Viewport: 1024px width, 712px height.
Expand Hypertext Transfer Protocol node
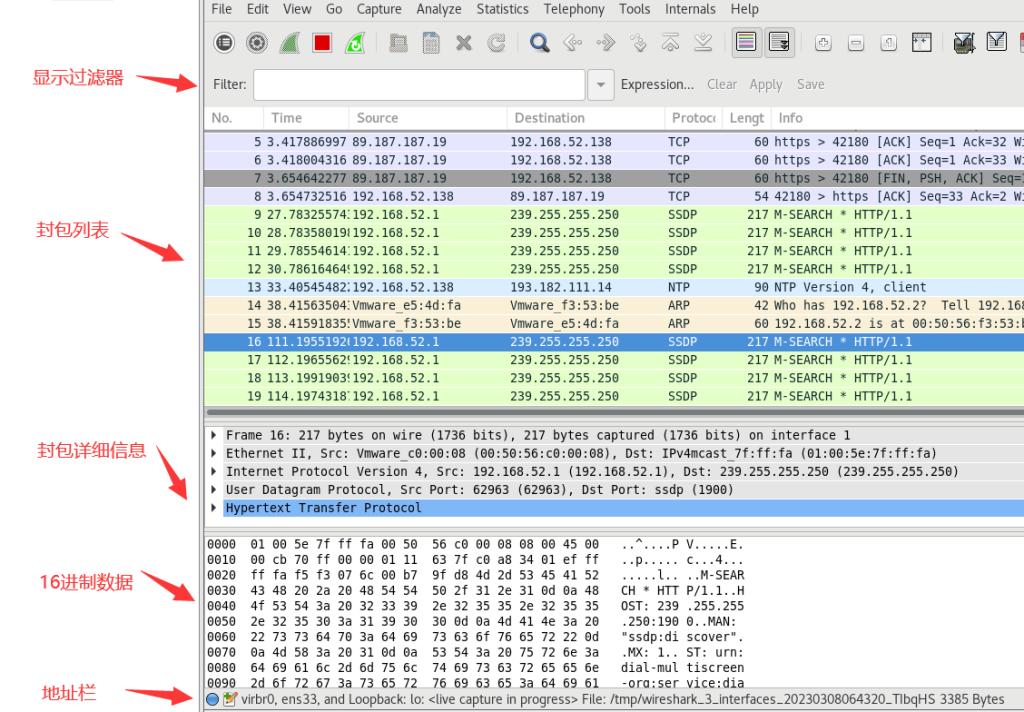(x=214, y=508)
